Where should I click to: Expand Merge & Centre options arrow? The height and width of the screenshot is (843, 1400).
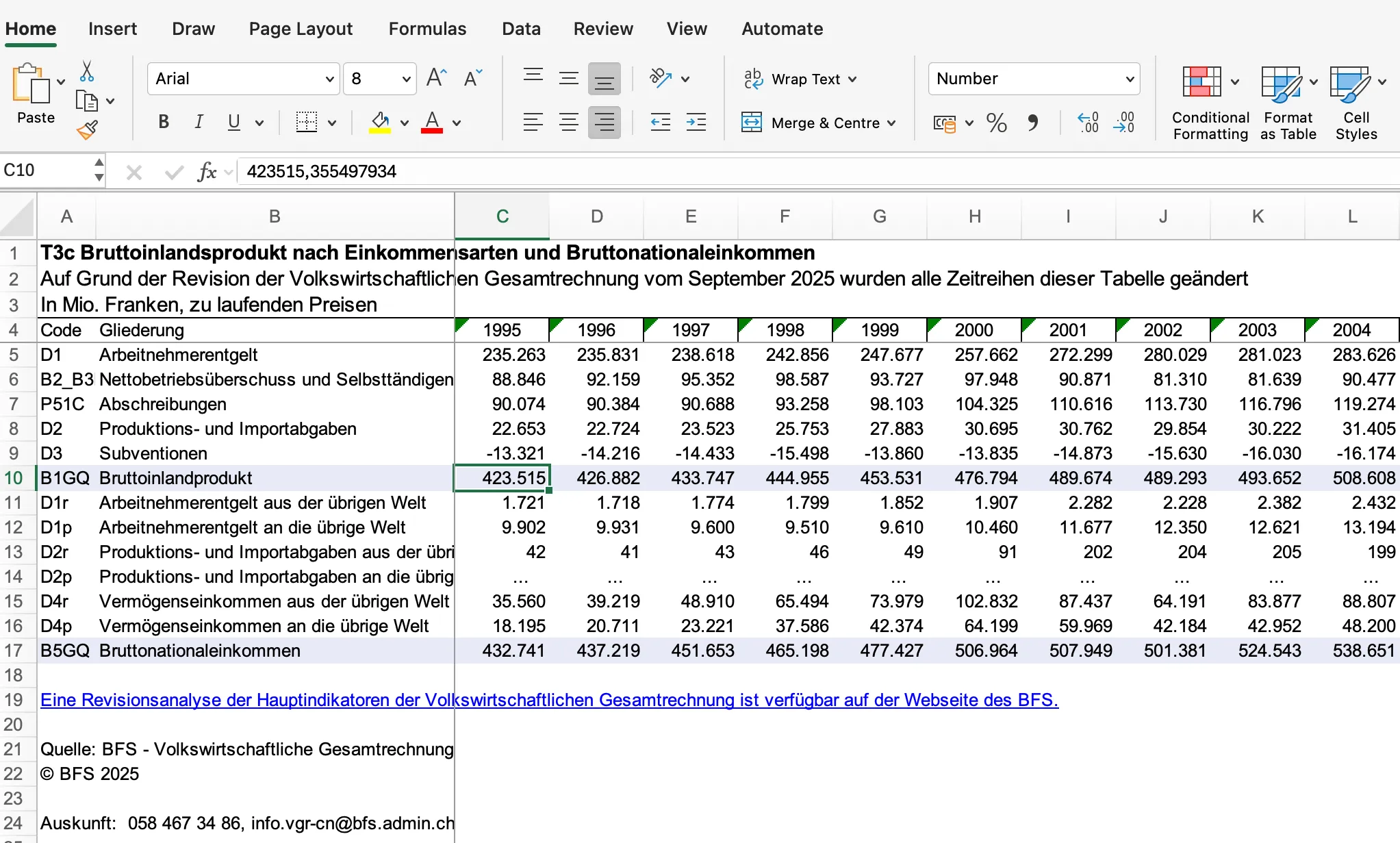pyautogui.click(x=891, y=123)
